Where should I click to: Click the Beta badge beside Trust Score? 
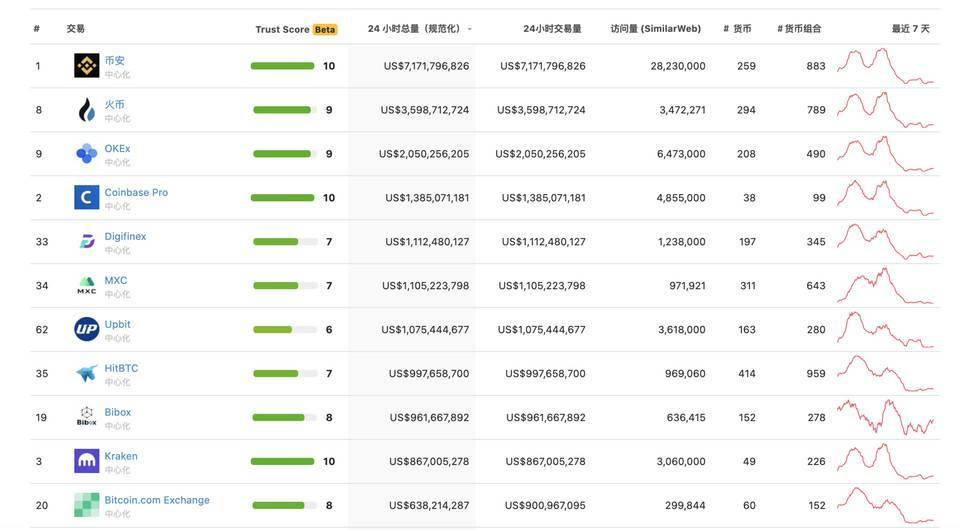click(x=324, y=29)
